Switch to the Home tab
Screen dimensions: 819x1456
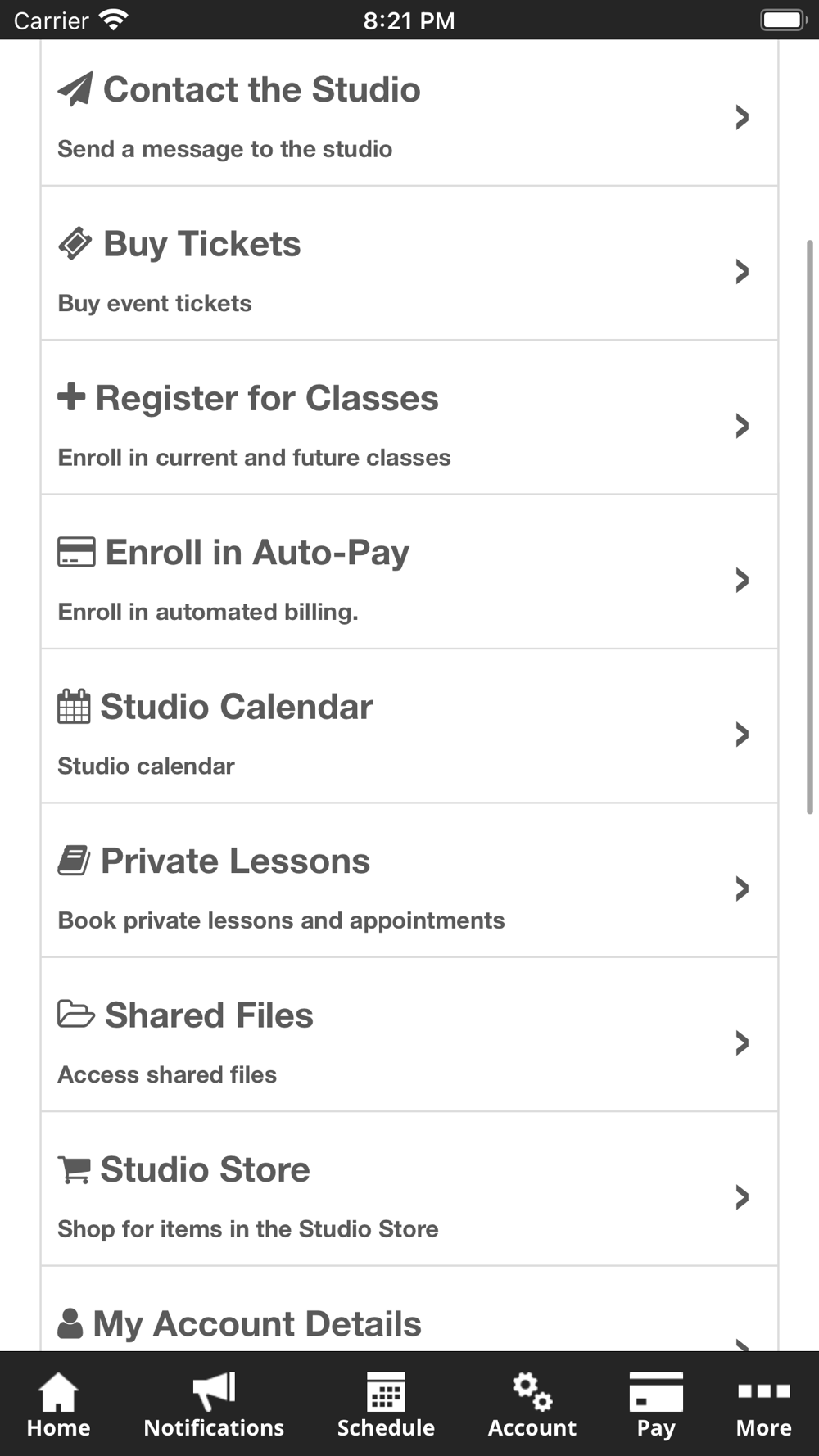point(58,1404)
